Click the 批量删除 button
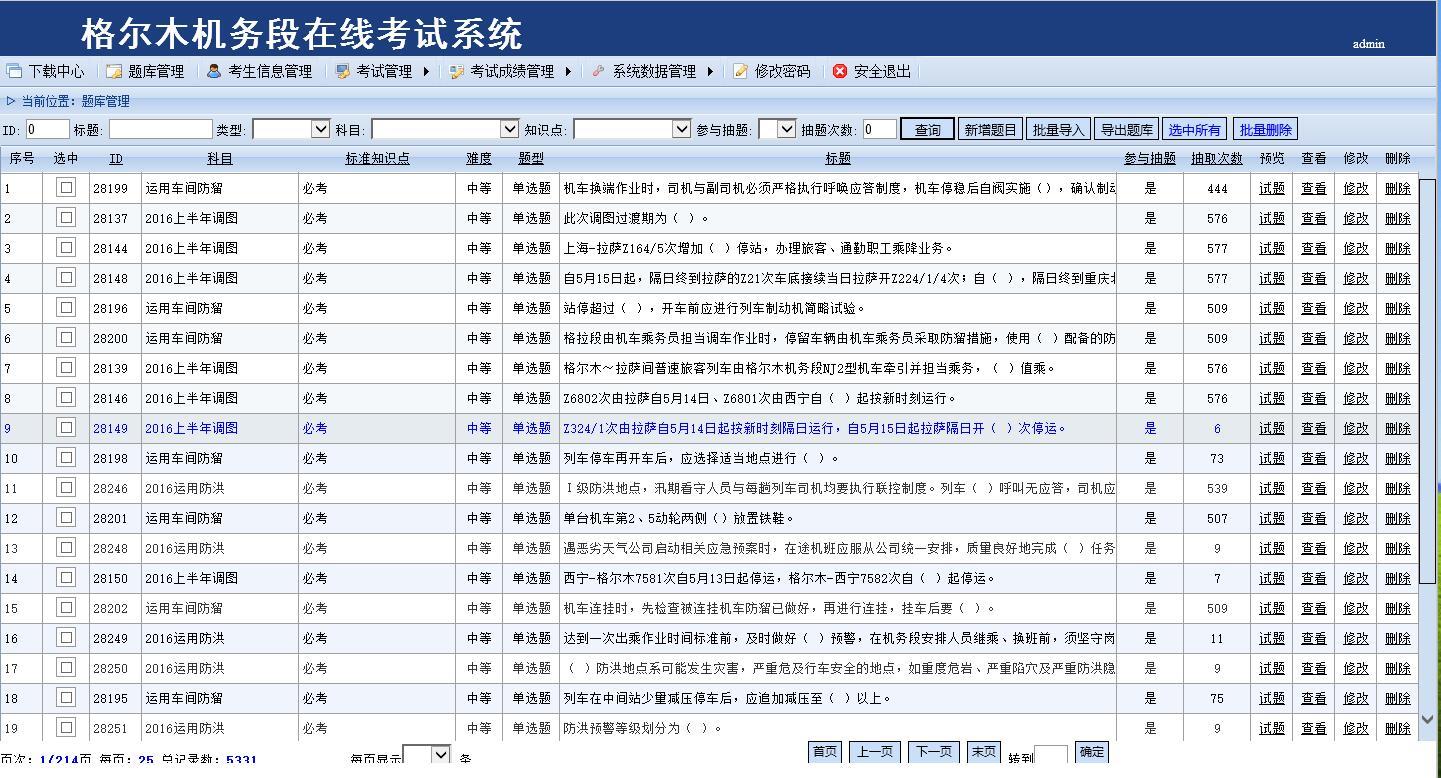1441x778 pixels. 1266,129
